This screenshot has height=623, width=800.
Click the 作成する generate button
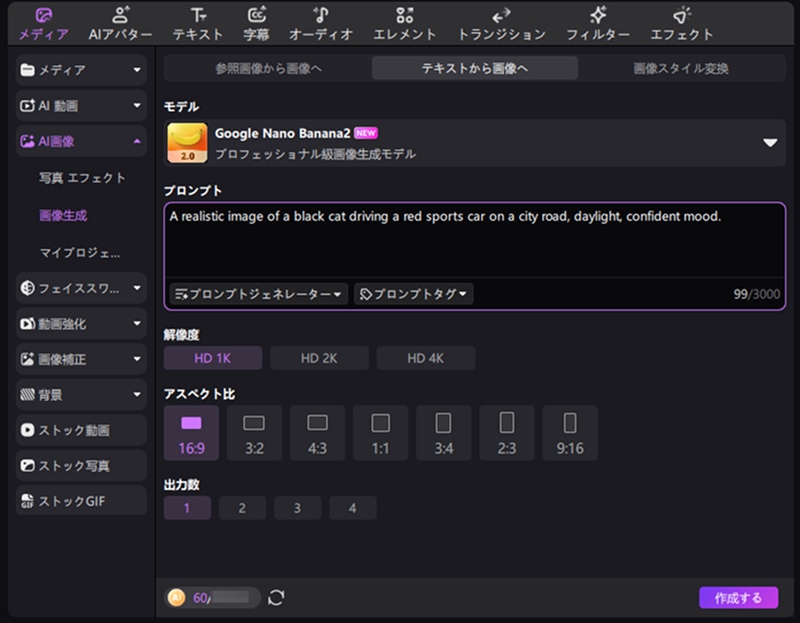(x=738, y=597)
